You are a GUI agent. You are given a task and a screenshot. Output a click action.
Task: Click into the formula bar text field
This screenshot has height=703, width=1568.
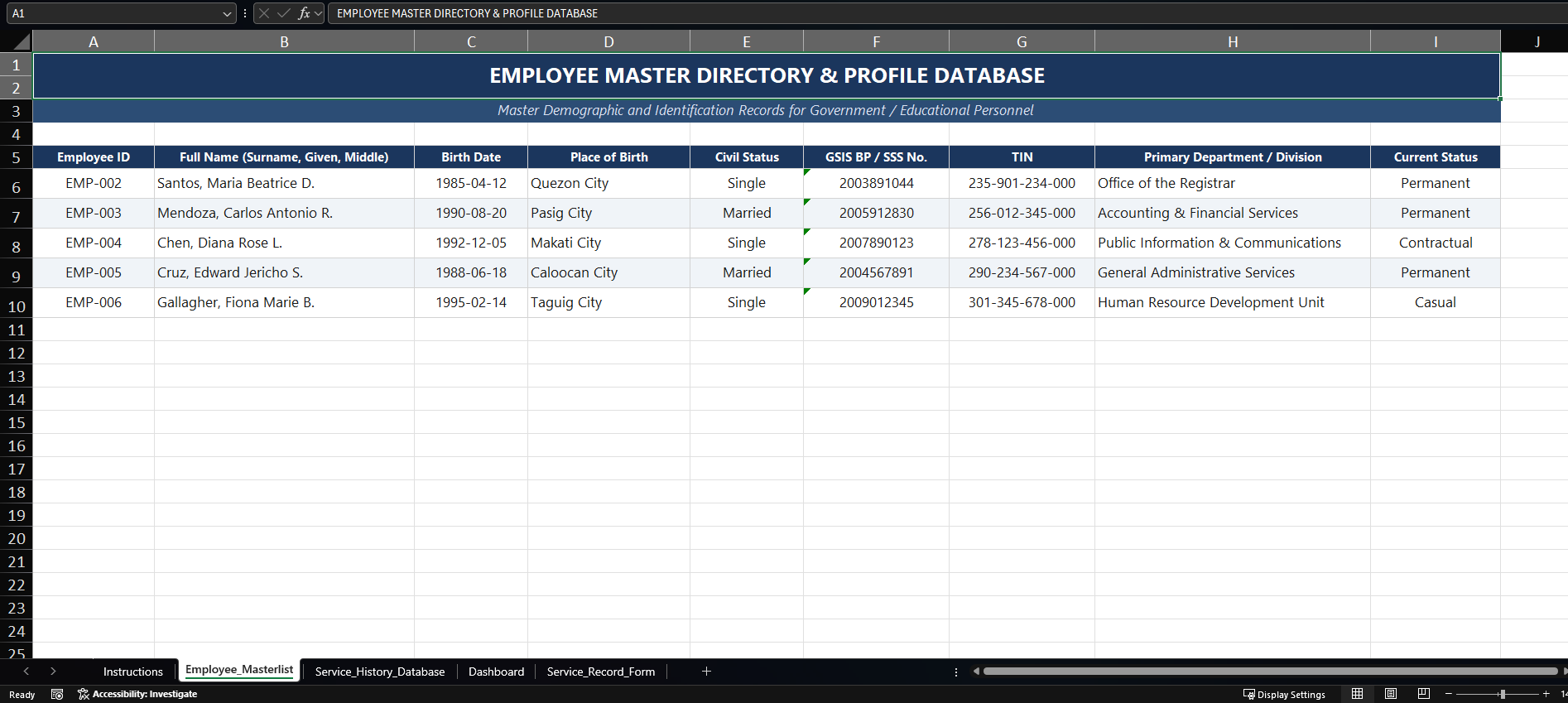click(947, 13)
